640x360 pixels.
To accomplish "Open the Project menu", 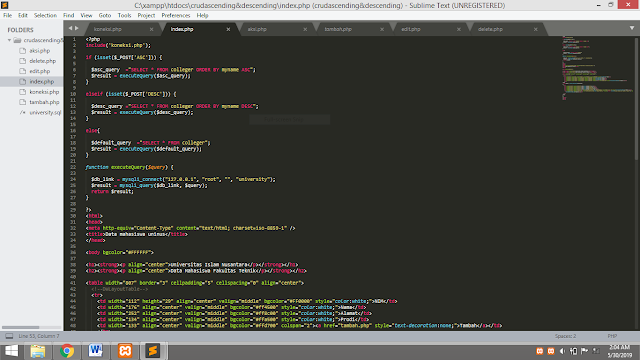I will [146, 16].
